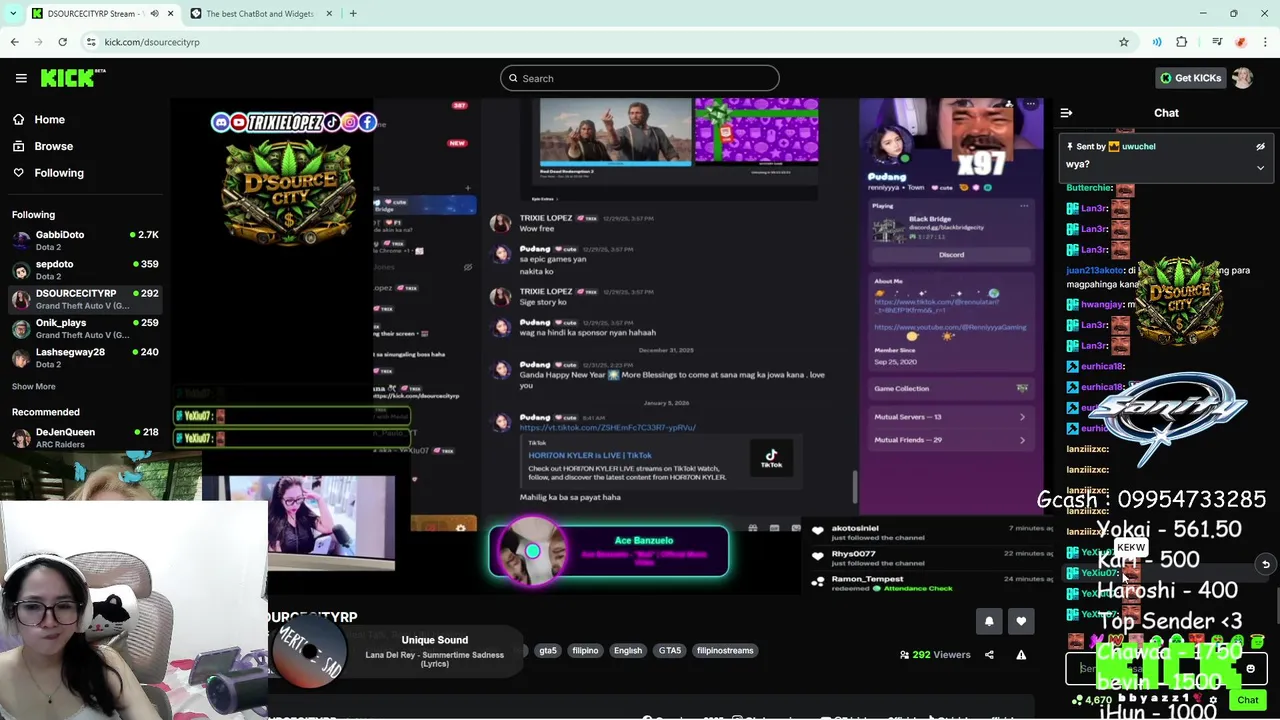
Task: Open Onik_plays channel
Action: tap(85, 328)
